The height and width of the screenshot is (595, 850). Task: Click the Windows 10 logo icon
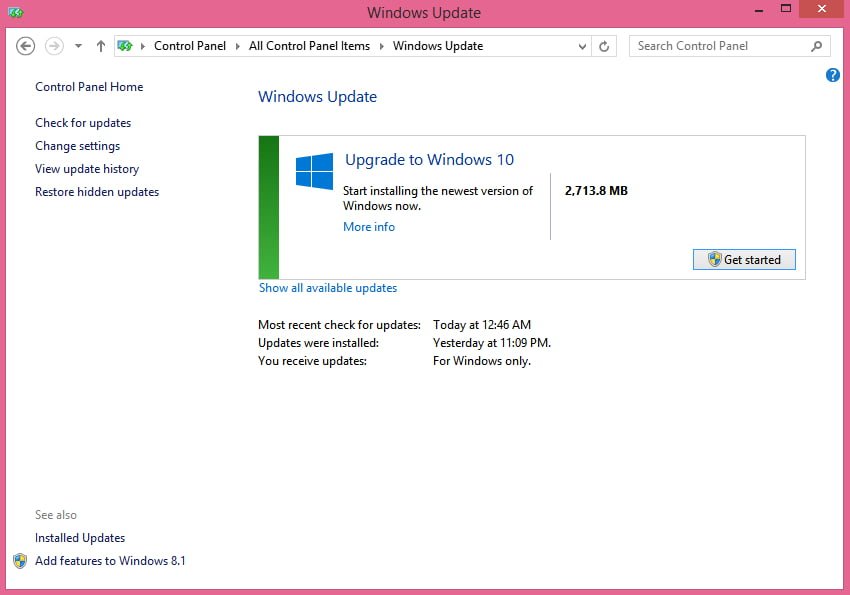click(314, 171)
